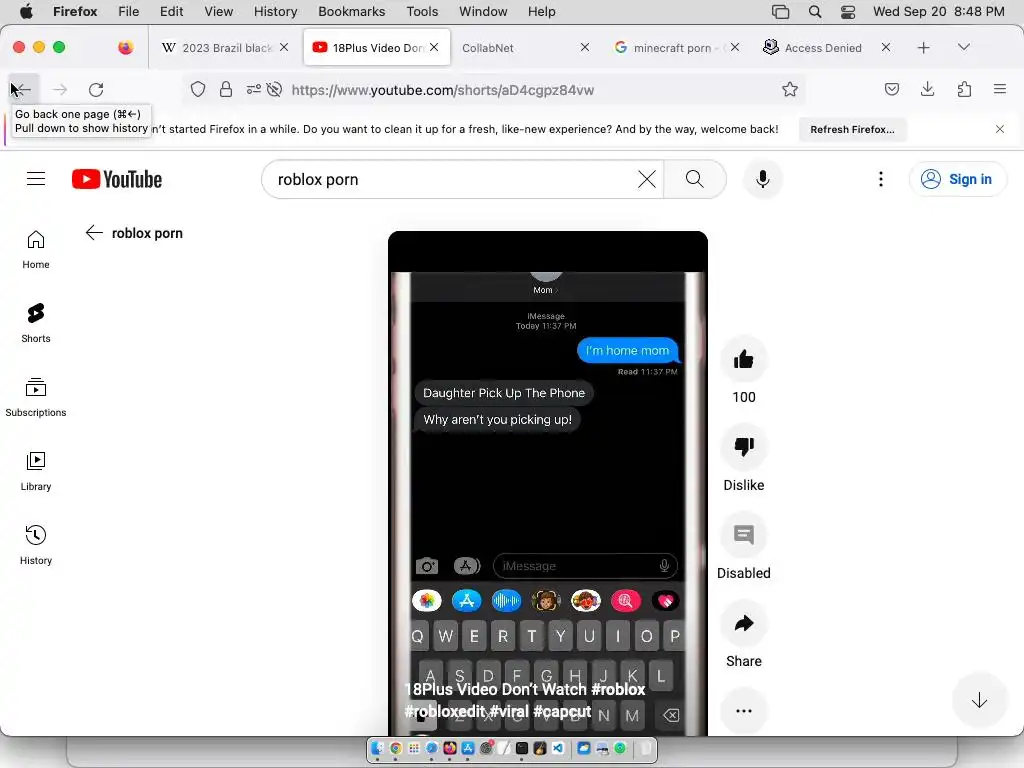Image resolution: width=1024 pixels, height=768 pixels.
Task: Click the disabled comments icon
Action: click(x=743, y=535)
